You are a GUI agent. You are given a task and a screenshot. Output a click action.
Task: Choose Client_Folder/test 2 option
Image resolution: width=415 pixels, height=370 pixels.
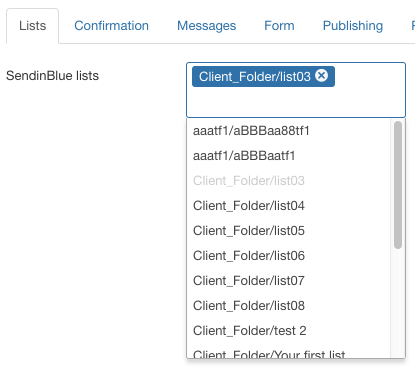[288, 331]
